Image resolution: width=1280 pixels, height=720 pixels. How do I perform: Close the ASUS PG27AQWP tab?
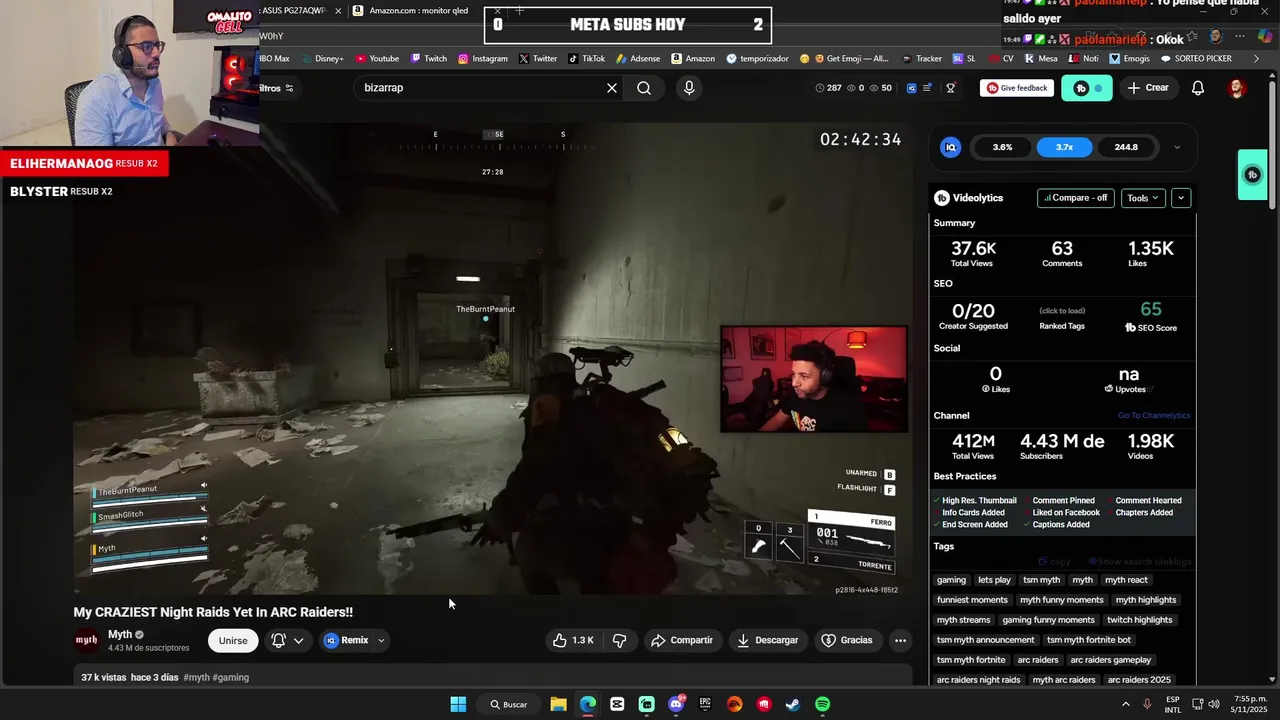338,11
